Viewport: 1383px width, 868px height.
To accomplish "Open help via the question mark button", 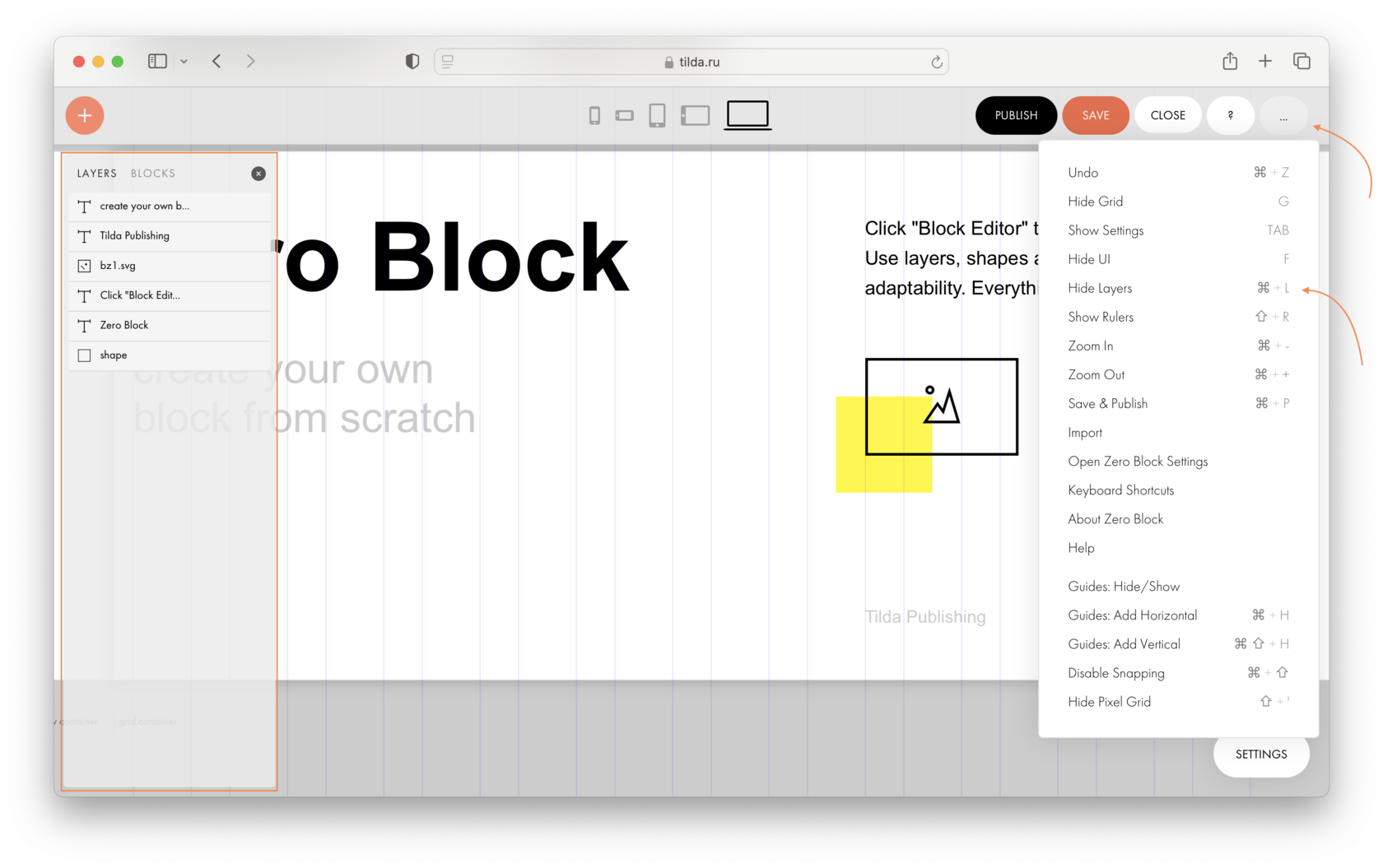I will coord(1231,115).
